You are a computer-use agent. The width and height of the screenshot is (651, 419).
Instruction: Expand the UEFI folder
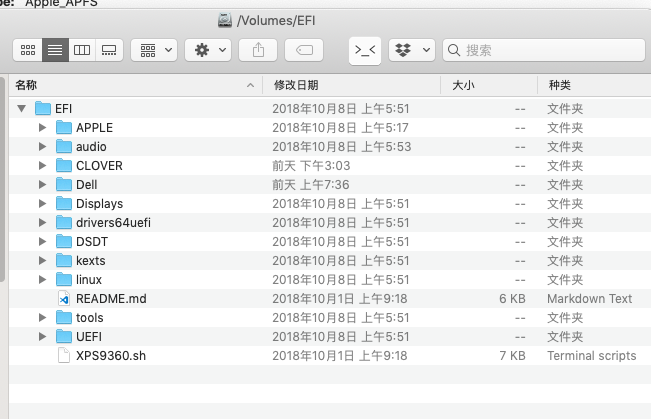point(42,337)
